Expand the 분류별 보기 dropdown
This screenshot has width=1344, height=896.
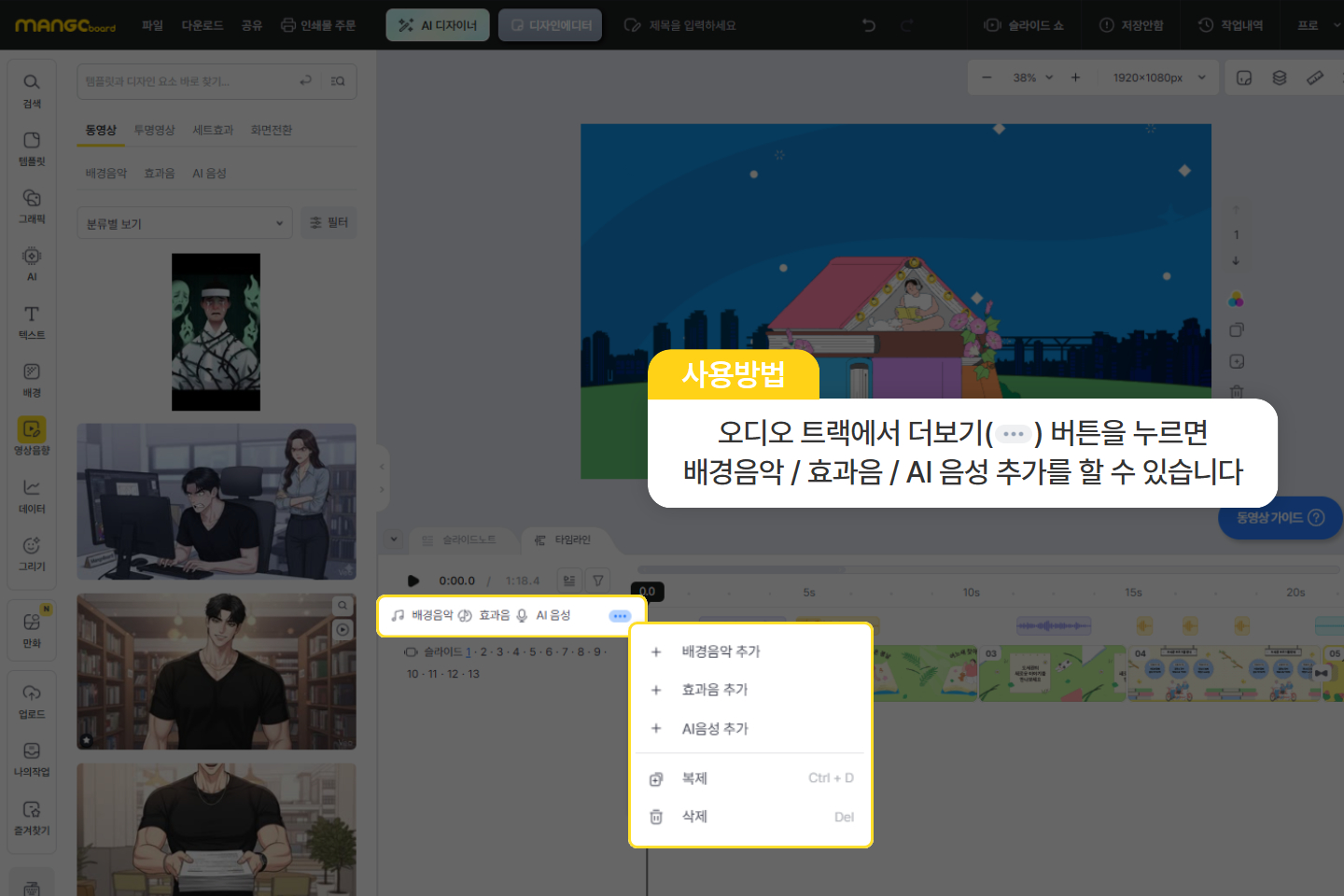click(185, 224)
